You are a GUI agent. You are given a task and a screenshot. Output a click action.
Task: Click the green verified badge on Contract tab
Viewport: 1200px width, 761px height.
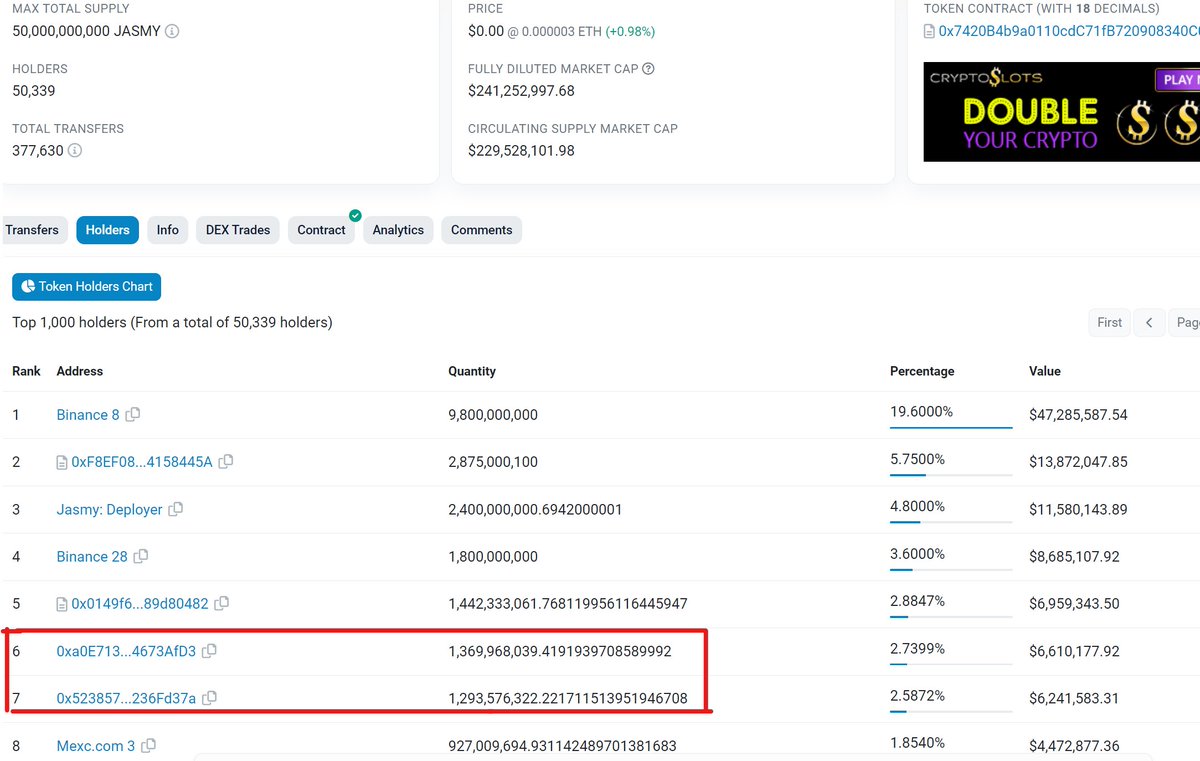pos(353,214)
